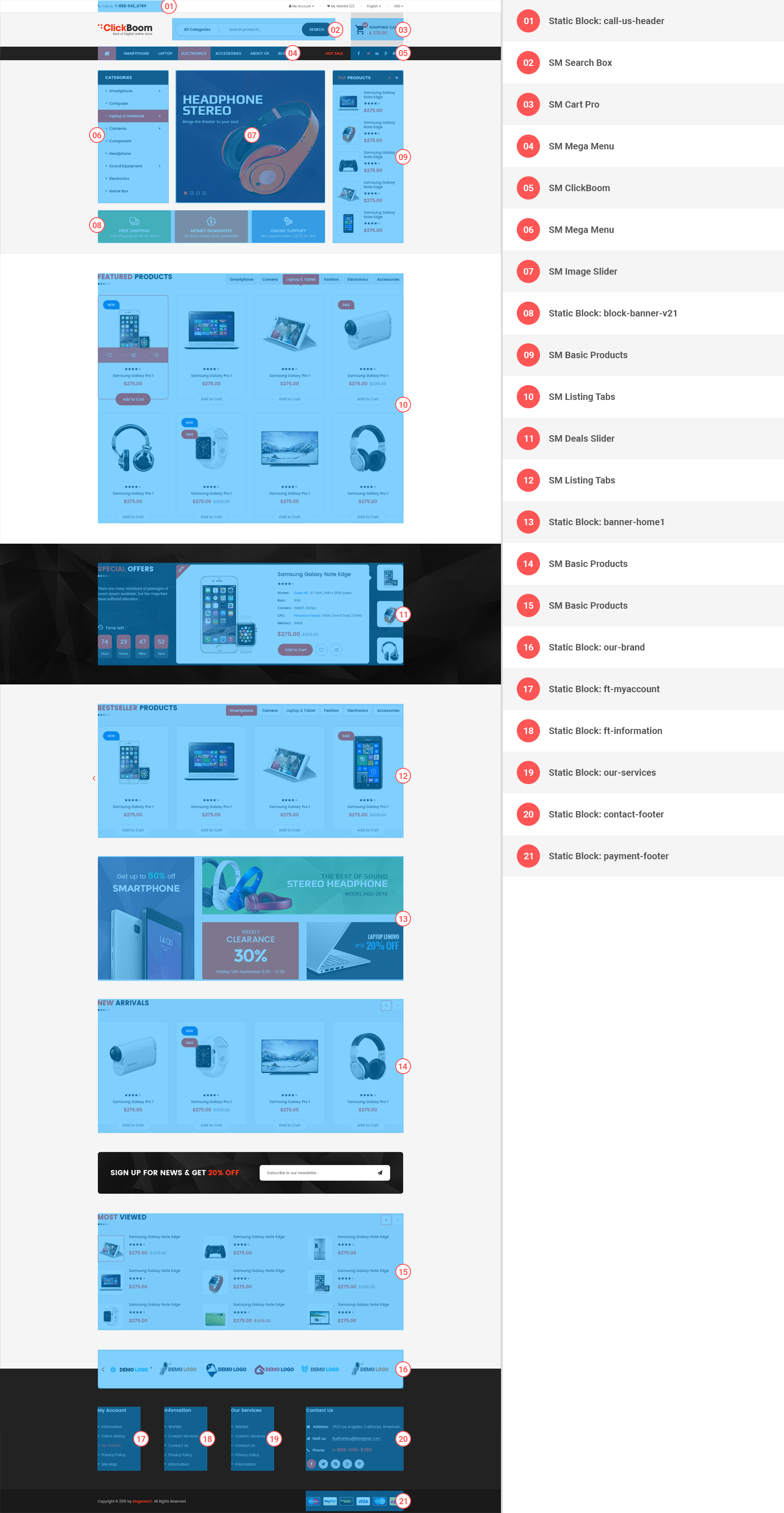
Task: Select smartwatch thumbnail in Special Offers
Action: 389,614
